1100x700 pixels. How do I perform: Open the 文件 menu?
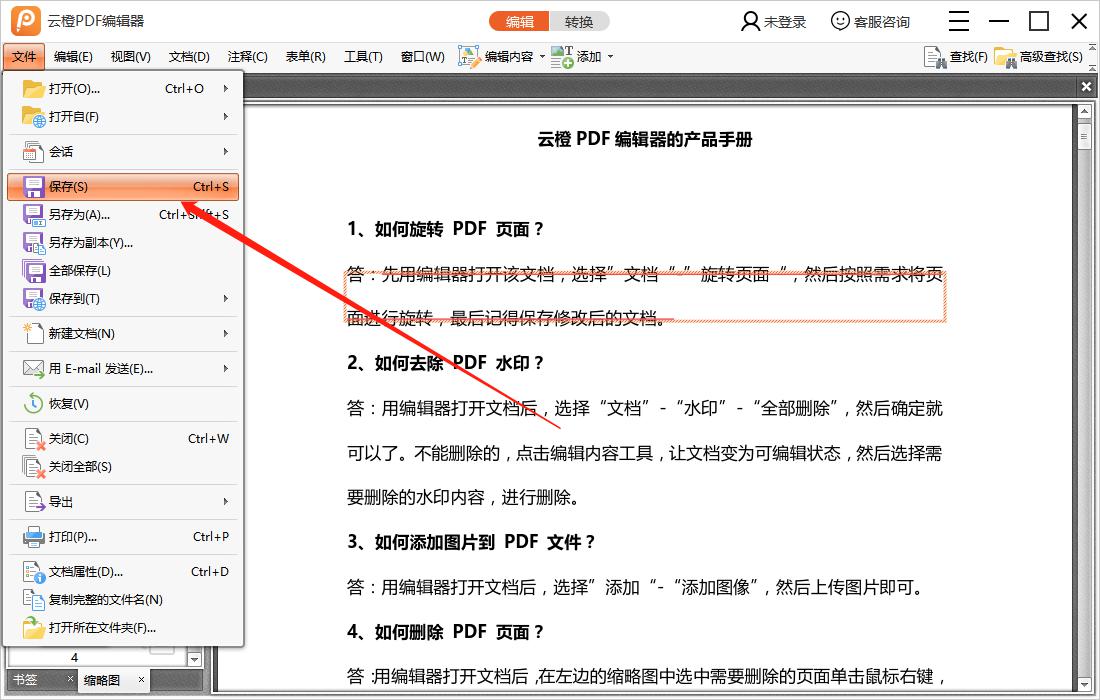pos(24,57)
